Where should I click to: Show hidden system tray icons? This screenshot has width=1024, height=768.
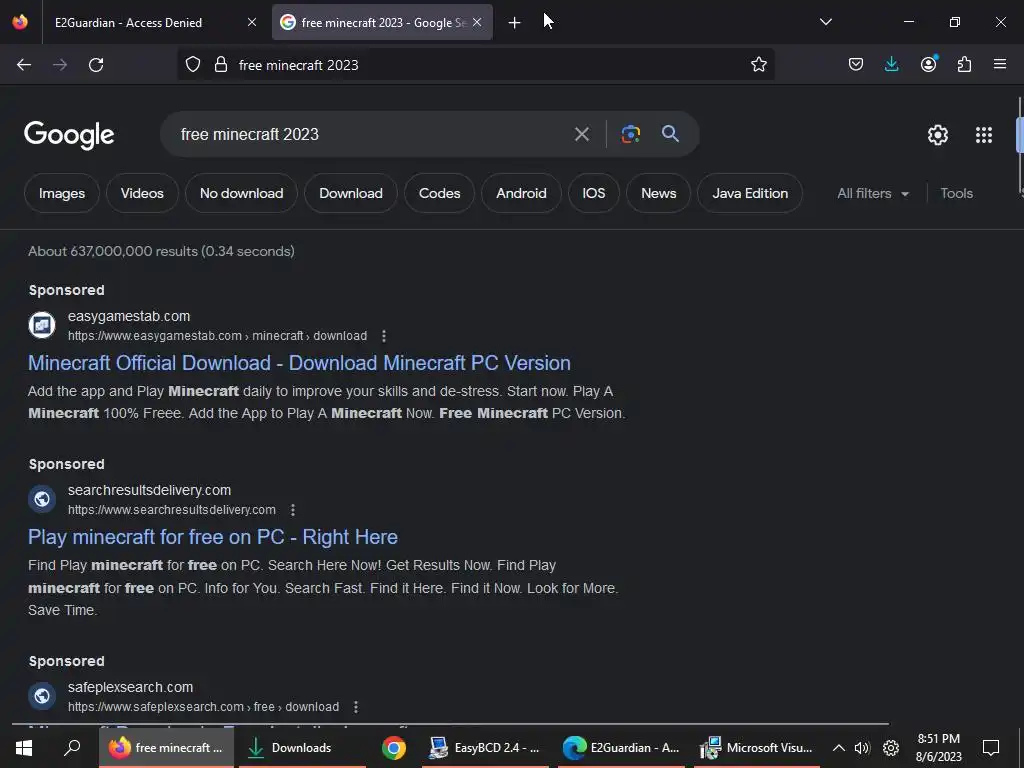(839, 748)
